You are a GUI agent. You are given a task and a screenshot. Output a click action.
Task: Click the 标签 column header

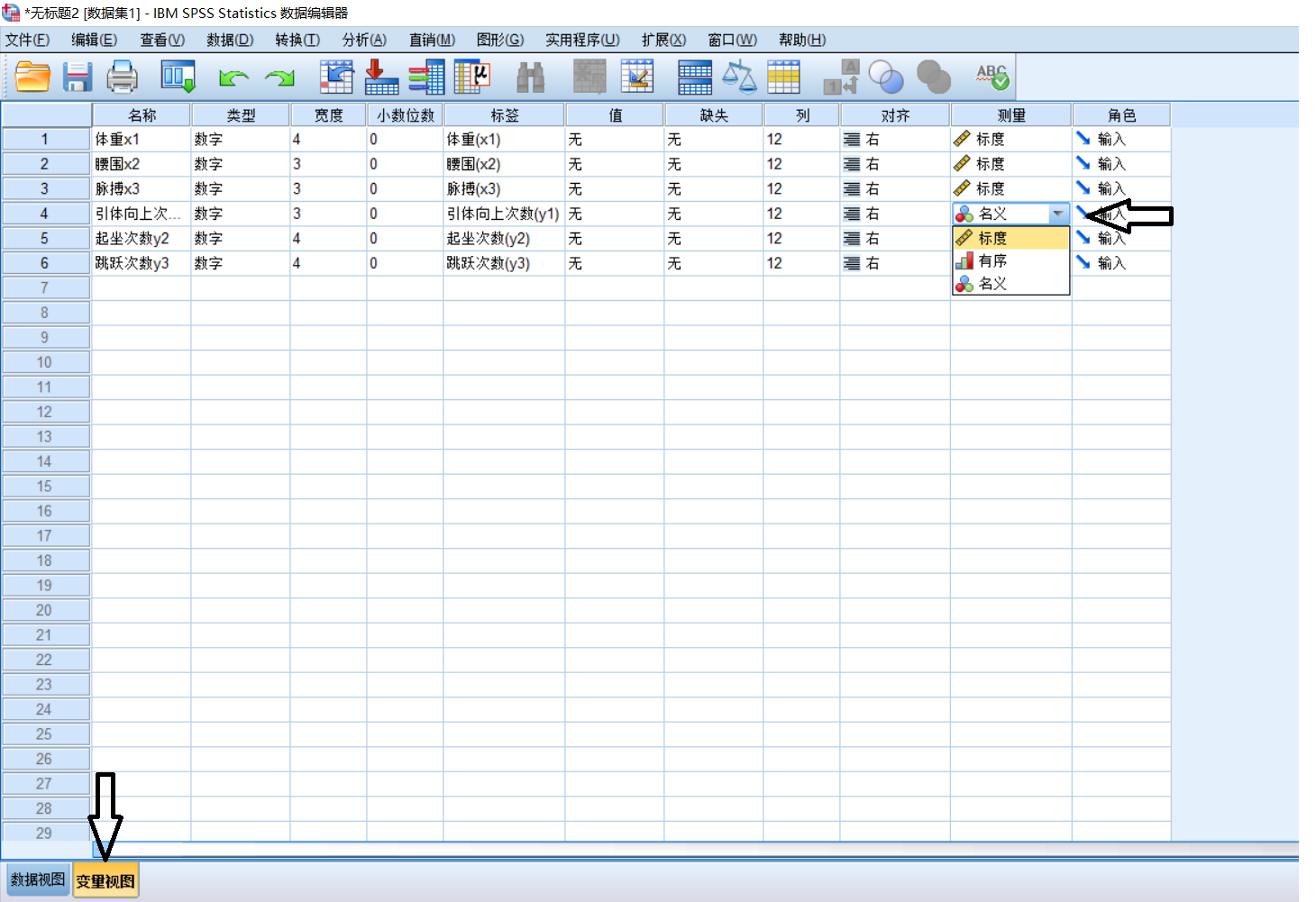coord(505,115)
